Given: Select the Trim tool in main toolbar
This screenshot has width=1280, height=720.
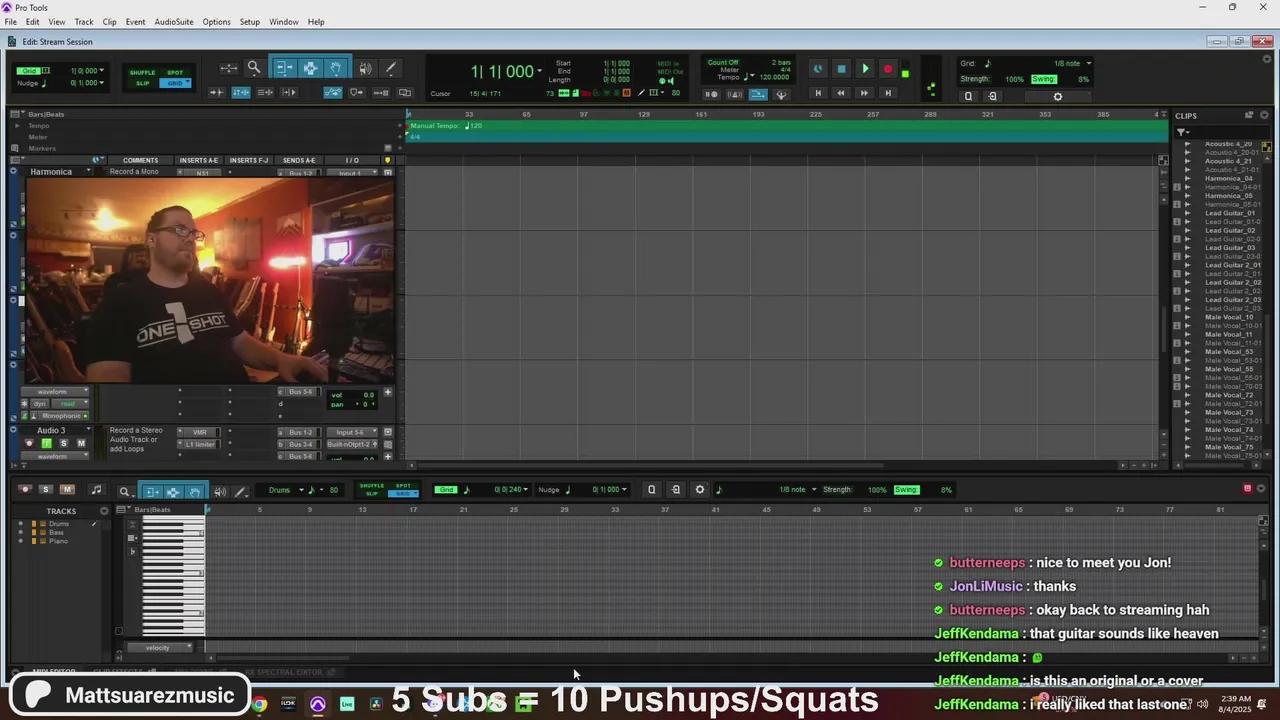Looking at the screenshot, I should tap(284, 68).
